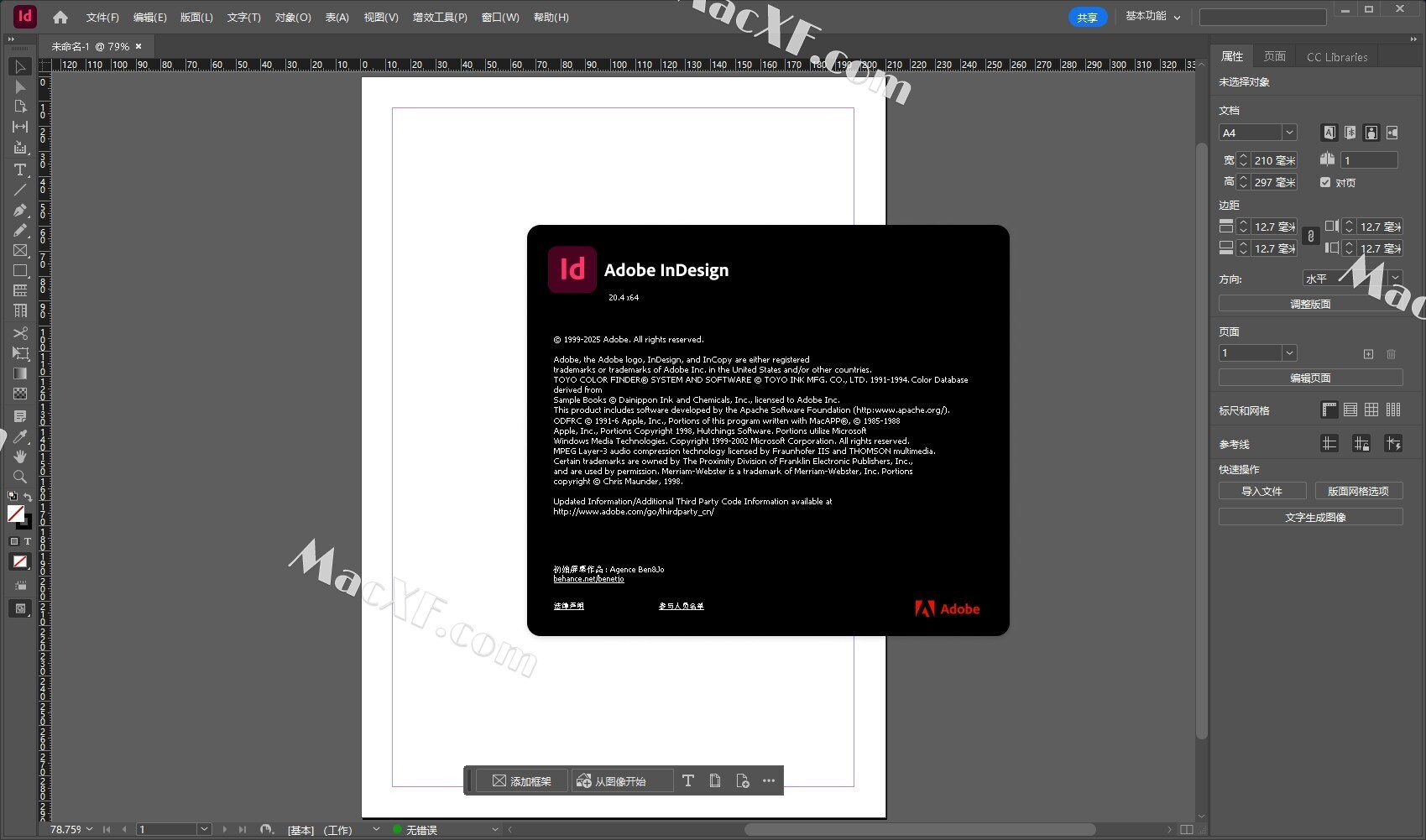Open the 窗口(W) menu
The height and width of the screenshot is (840, 1426).
coord(500,17)
